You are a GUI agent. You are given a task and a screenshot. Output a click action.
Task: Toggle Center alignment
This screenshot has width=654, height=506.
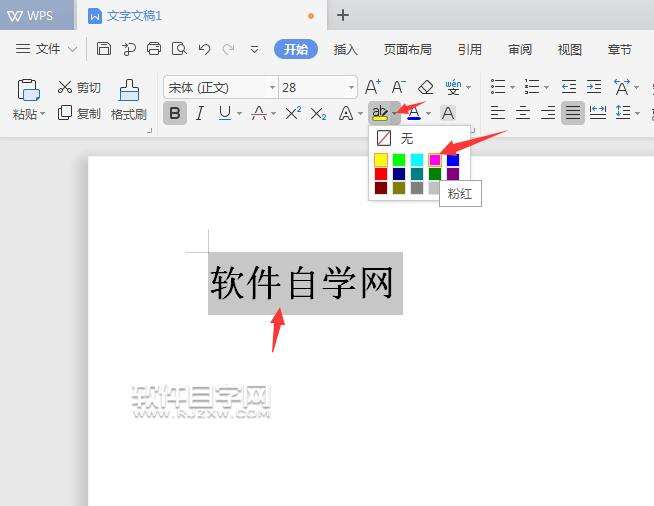[x=523, y=113]
